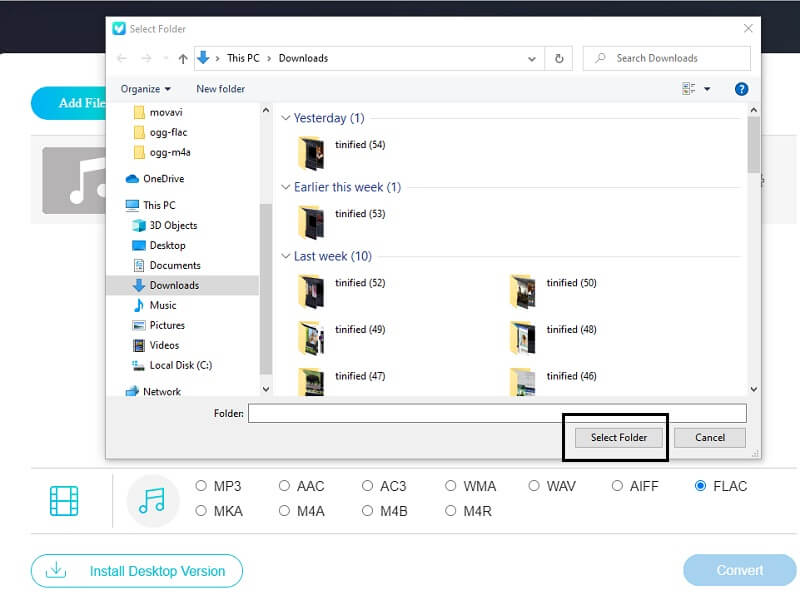Collapse the Yesterday group
Viewport: 800px width, 610px height.
click(x=286, y=118)
